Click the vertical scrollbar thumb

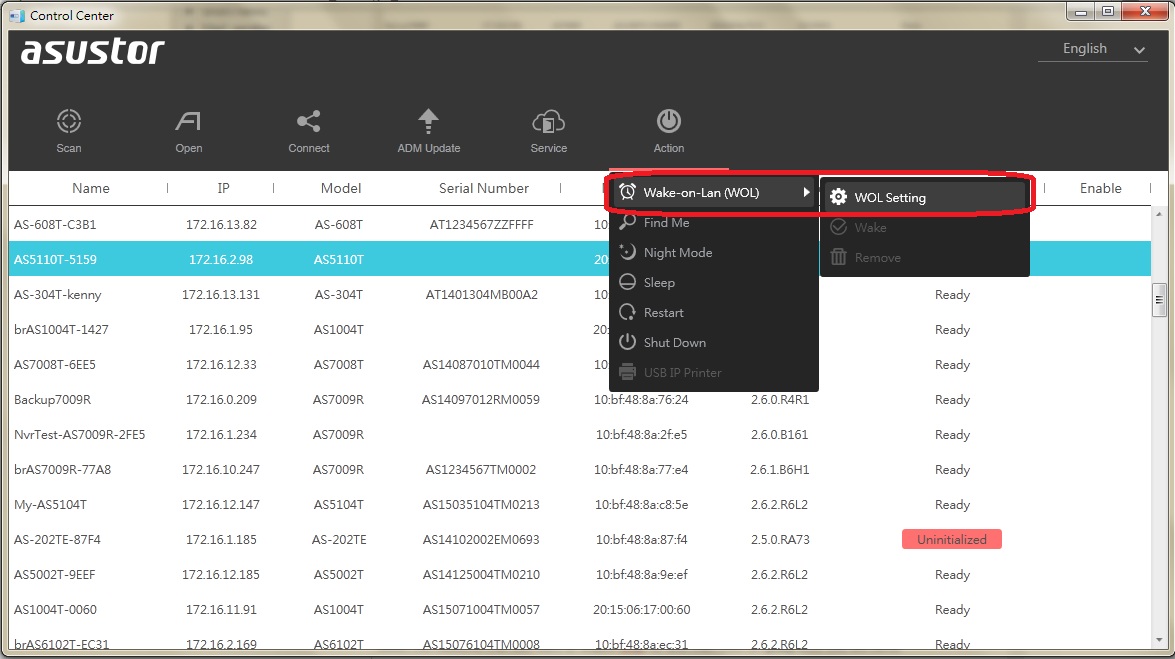point(1159,300)
